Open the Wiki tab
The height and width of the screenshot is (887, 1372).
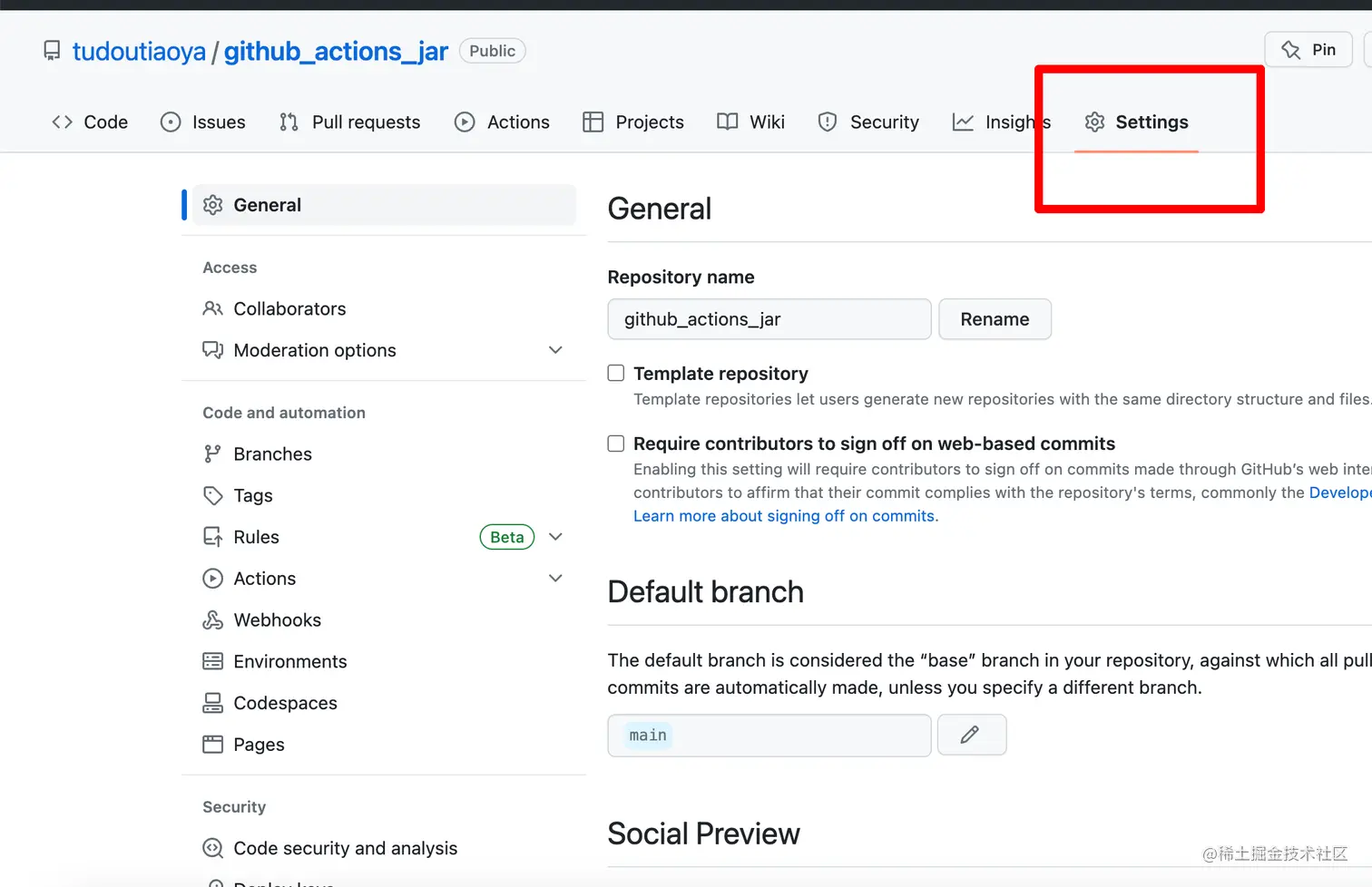[x=750, y=122]
